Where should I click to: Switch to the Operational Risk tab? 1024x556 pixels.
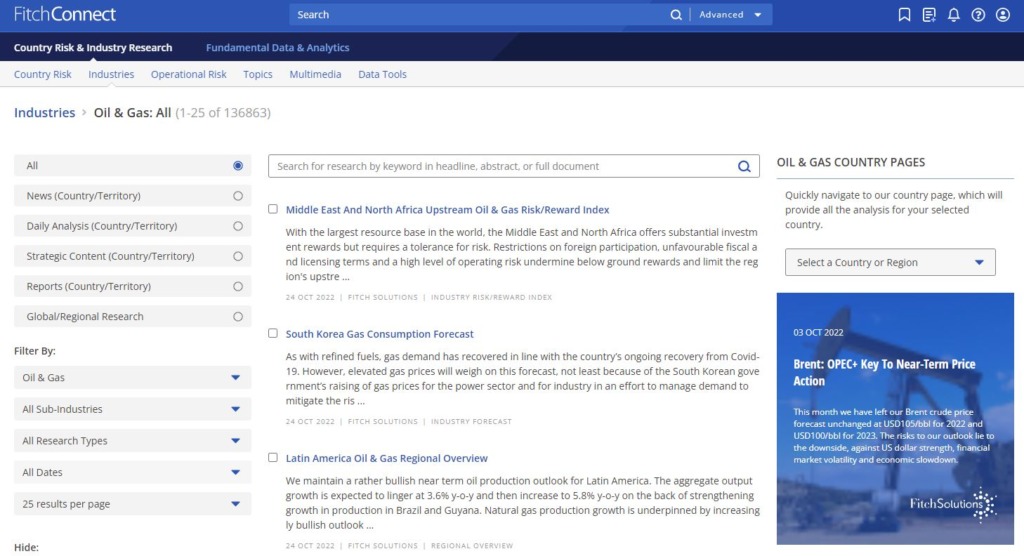[188, 74]
